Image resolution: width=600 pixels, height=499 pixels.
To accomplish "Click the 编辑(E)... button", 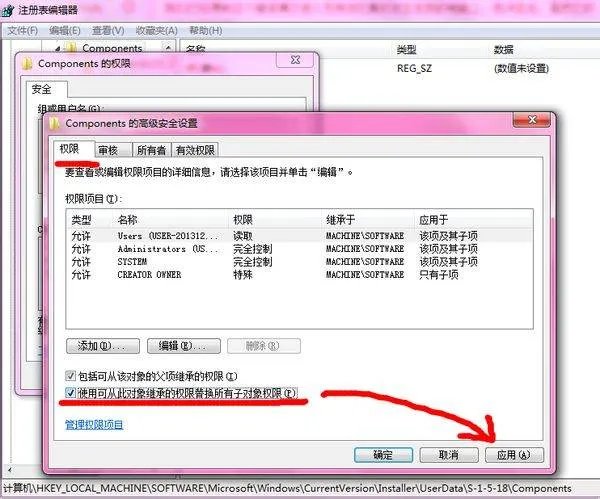I will tap(184, 346).
